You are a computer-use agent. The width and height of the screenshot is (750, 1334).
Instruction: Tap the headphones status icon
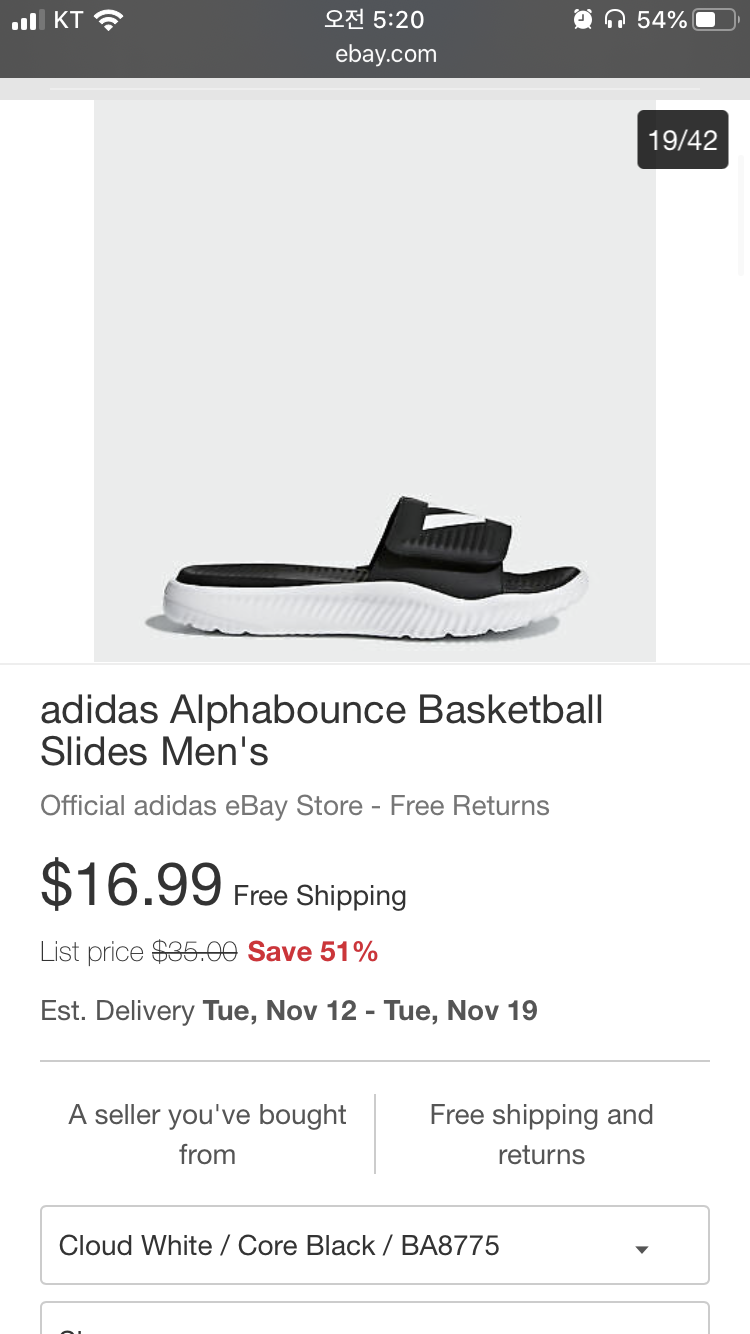coord(615,19)
